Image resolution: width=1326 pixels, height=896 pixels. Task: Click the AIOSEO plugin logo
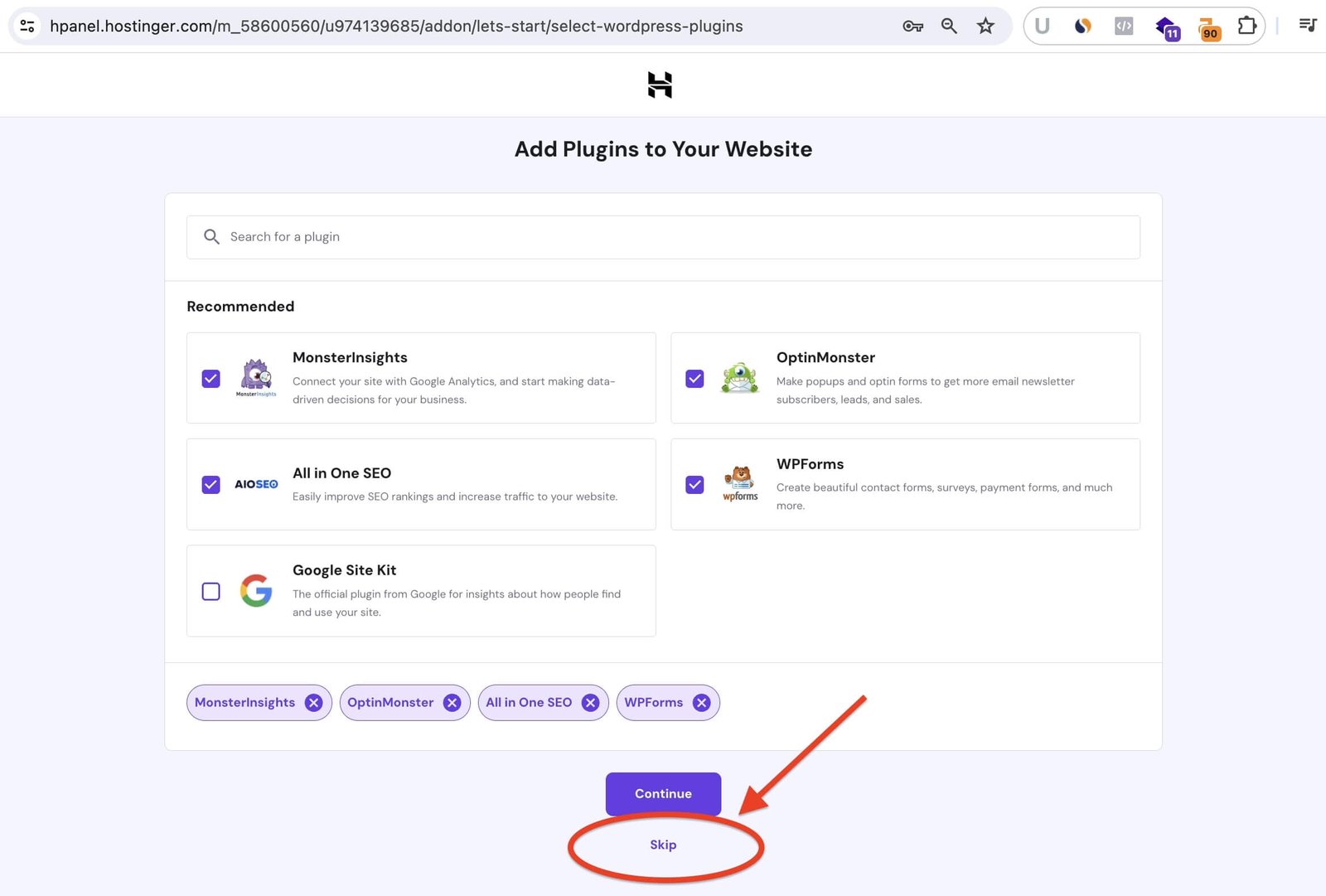[x=256, y=484]
